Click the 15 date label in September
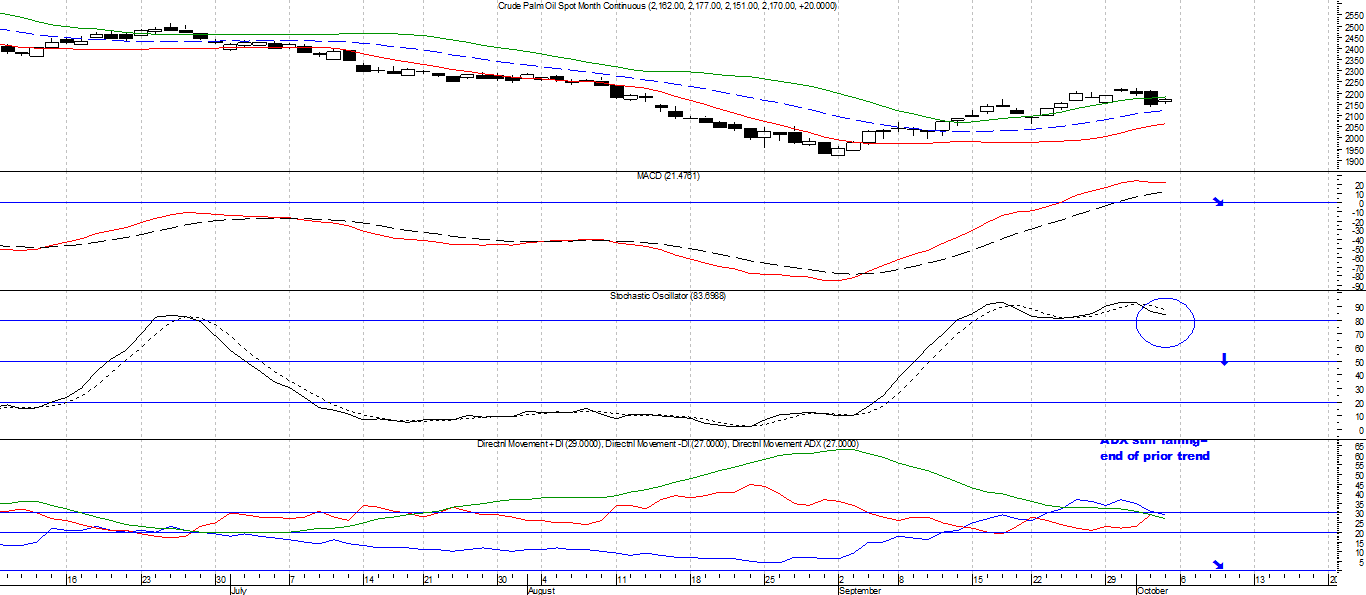 coord(978,579)
